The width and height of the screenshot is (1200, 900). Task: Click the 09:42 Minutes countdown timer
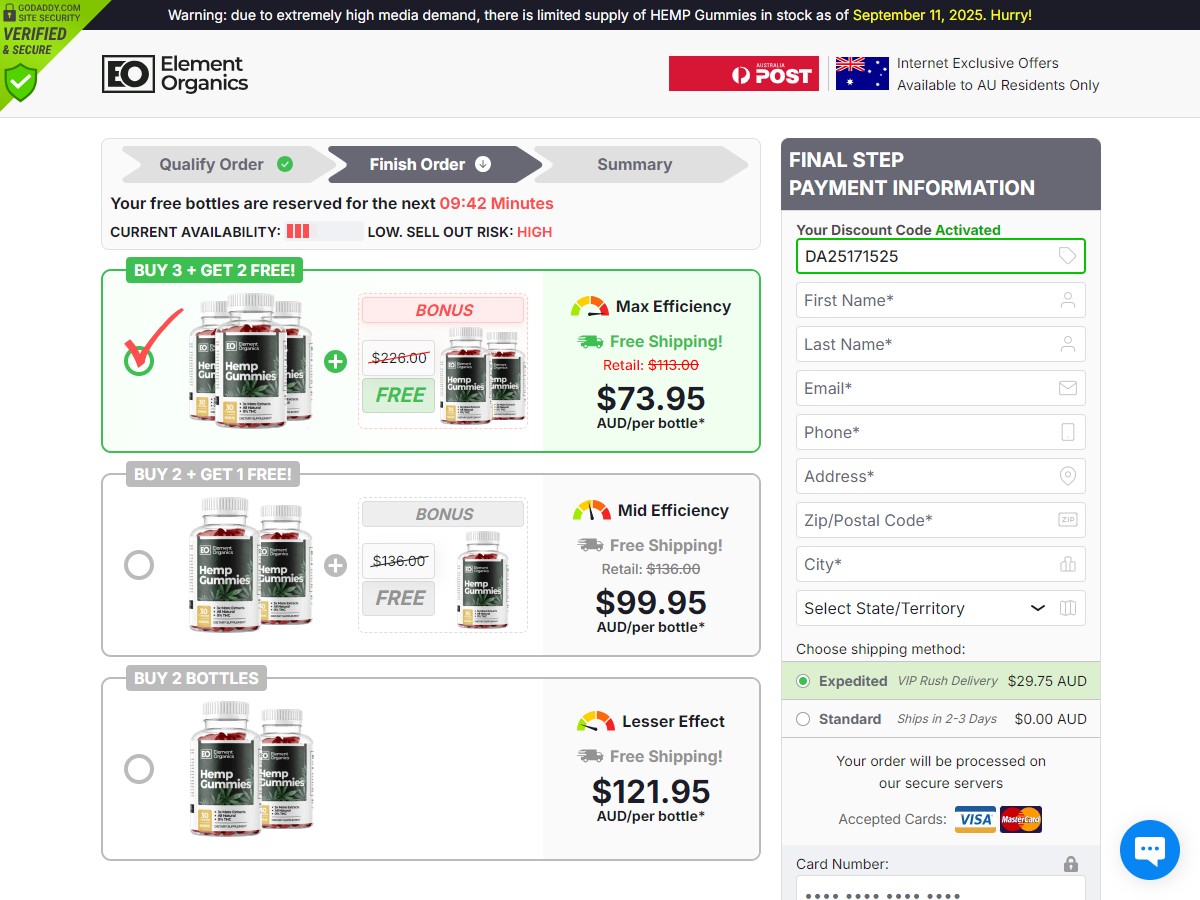[496, 203]
